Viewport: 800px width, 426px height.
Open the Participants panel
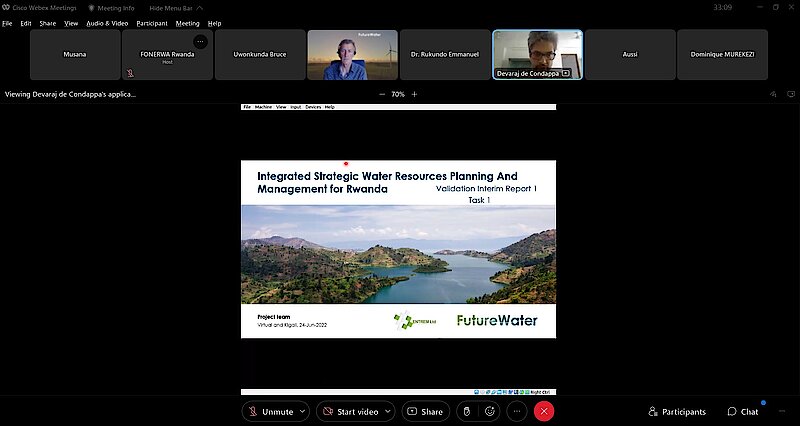677,411
